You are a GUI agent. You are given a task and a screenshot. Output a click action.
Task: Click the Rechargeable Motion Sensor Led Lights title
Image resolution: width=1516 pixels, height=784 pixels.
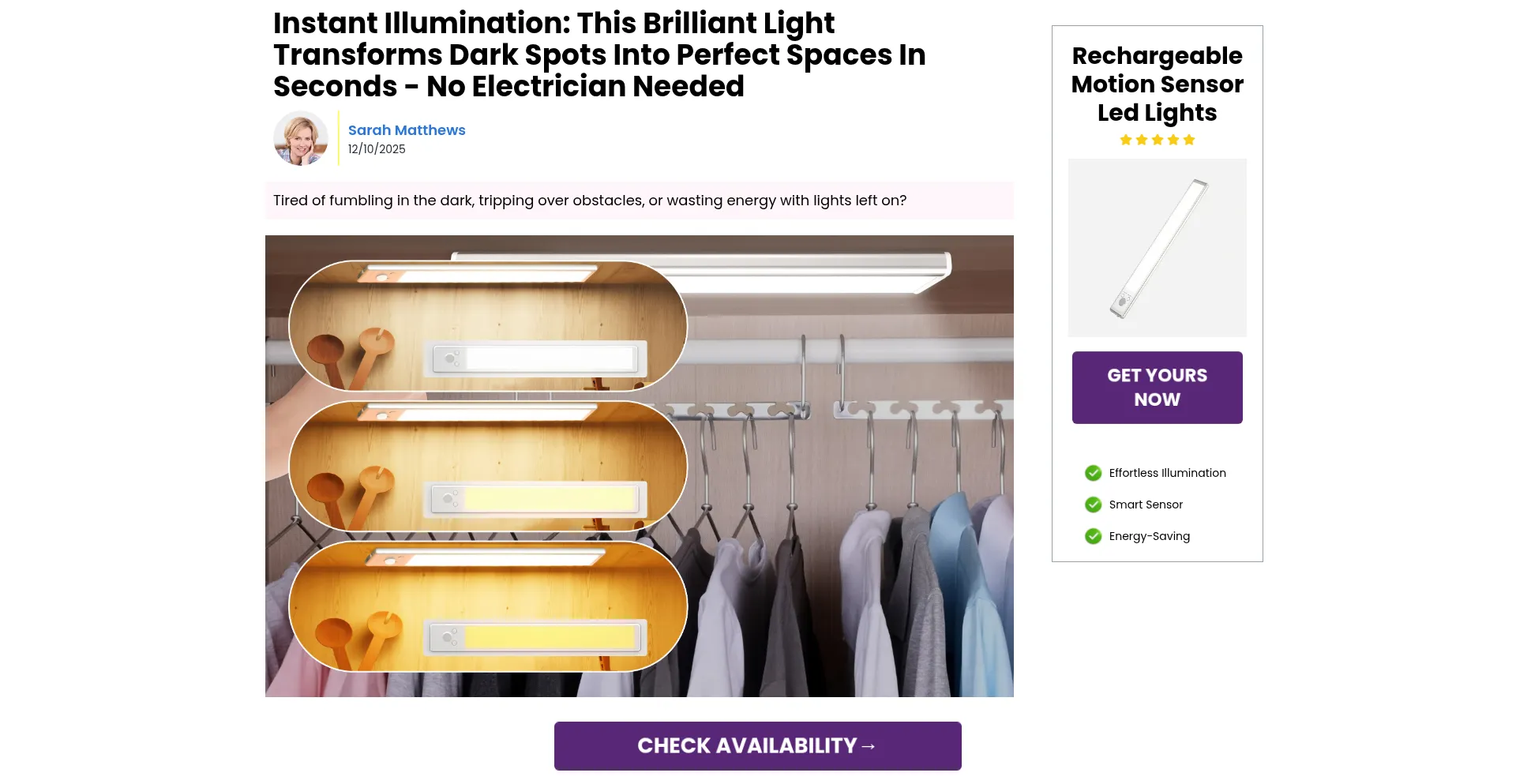(1158, 84)
